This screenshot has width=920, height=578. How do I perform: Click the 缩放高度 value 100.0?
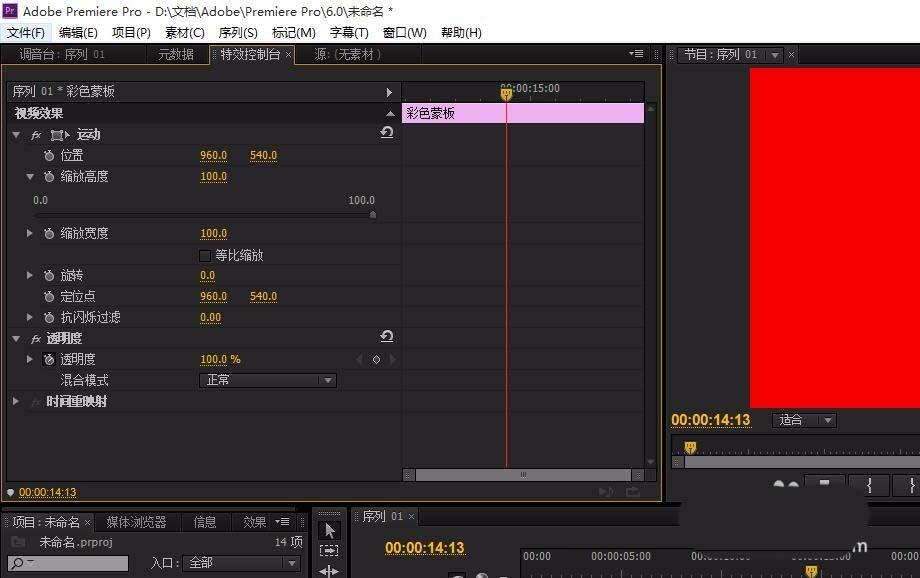pos(213,177)
